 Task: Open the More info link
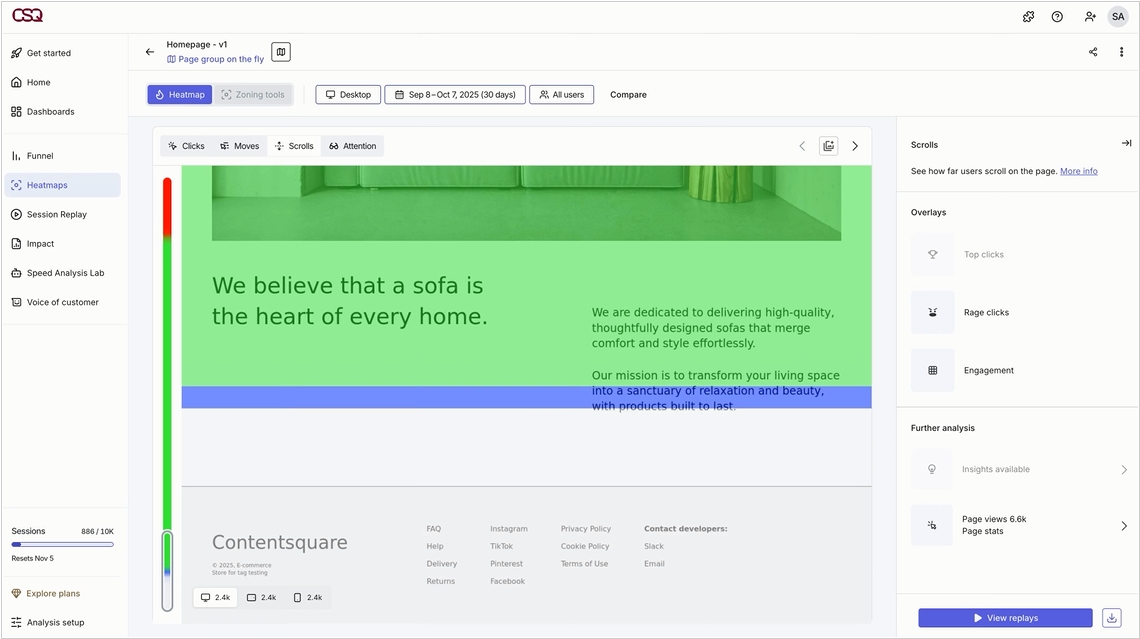pyautogui.click(x=1078, y=171)
